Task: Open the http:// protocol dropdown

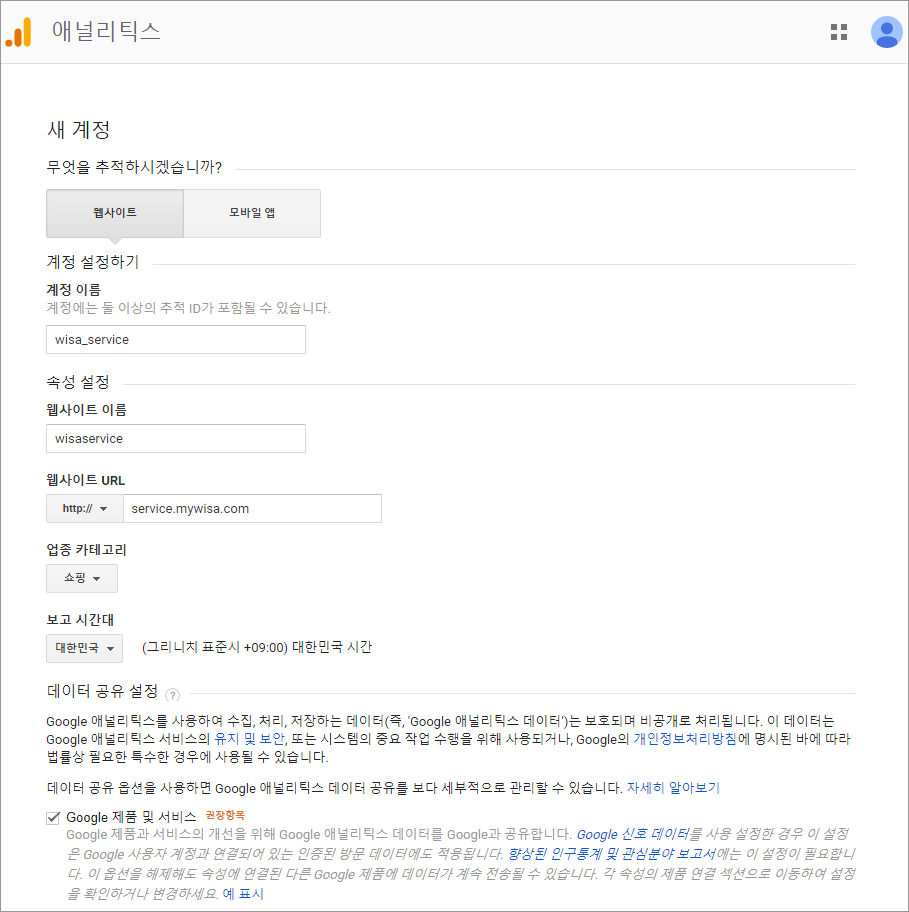Action: point(85,509)
